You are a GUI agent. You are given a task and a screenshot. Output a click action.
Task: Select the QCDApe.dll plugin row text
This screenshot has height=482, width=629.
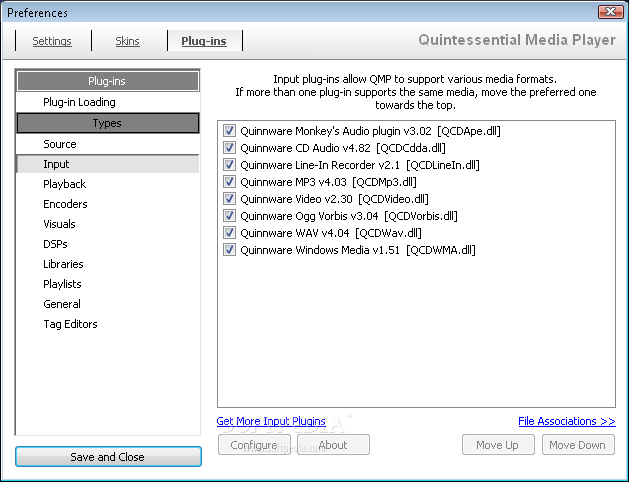click(x=371, y=131)
